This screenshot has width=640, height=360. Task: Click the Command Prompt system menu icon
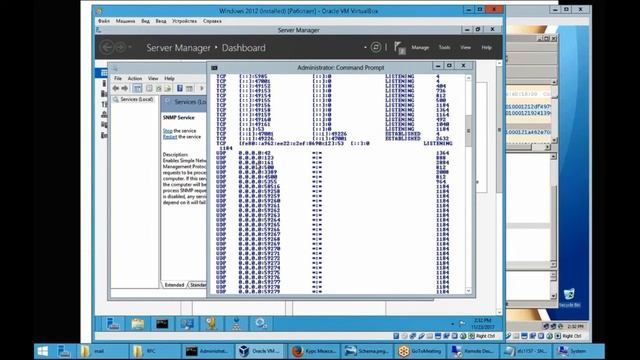point(214,68)
